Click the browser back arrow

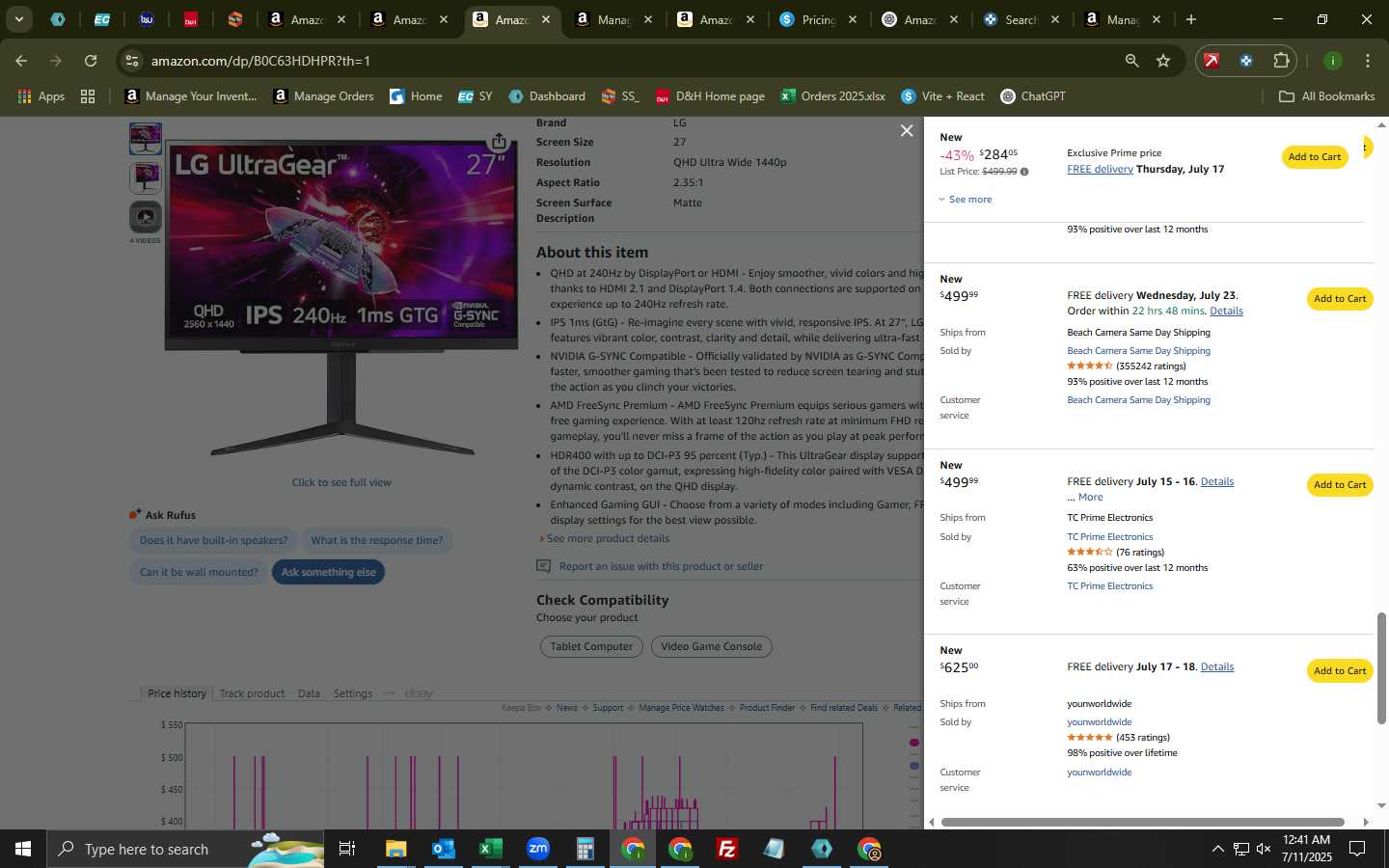pos(21,61)
